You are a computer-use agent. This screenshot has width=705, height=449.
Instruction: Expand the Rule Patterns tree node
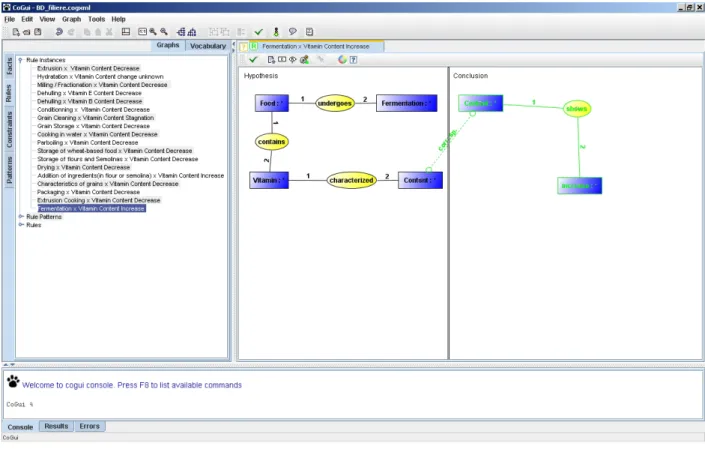click(x=21, y=217)
